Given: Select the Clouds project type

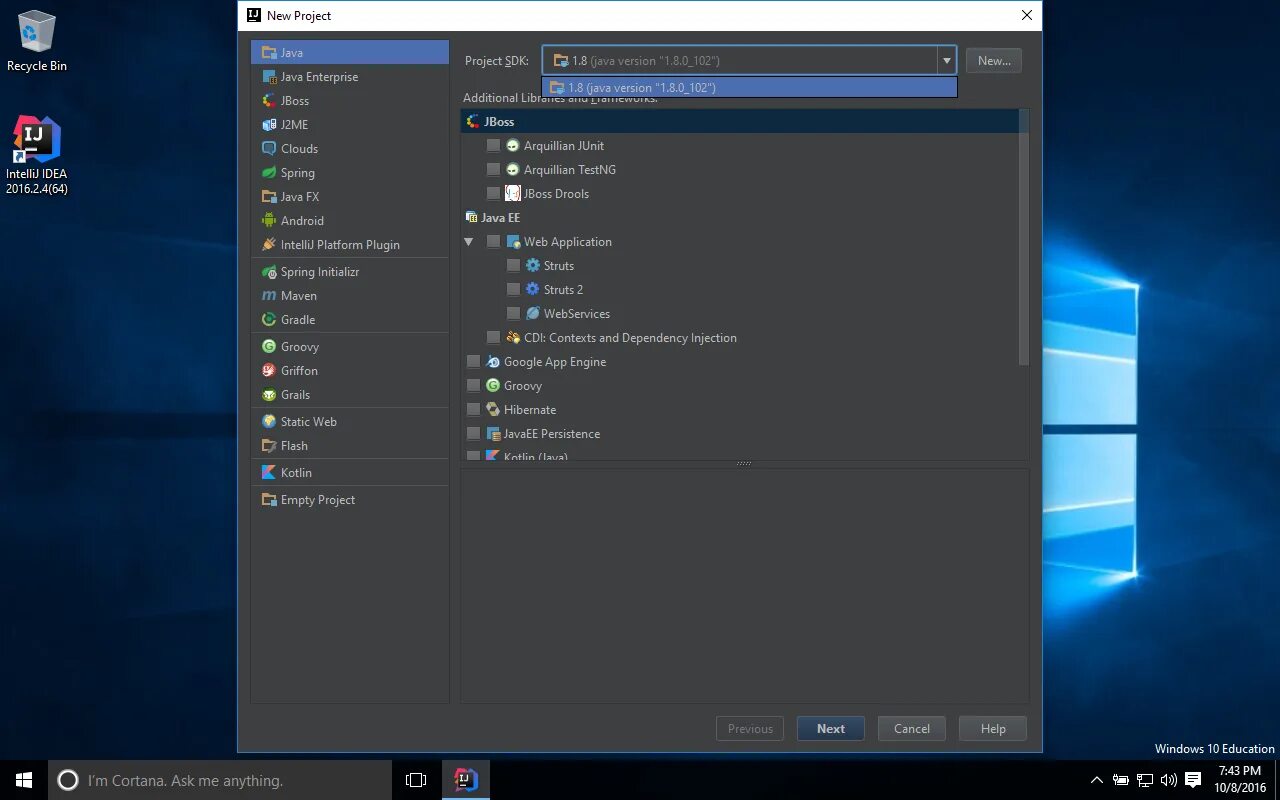Looking at the screenshot, I should 350,148.
